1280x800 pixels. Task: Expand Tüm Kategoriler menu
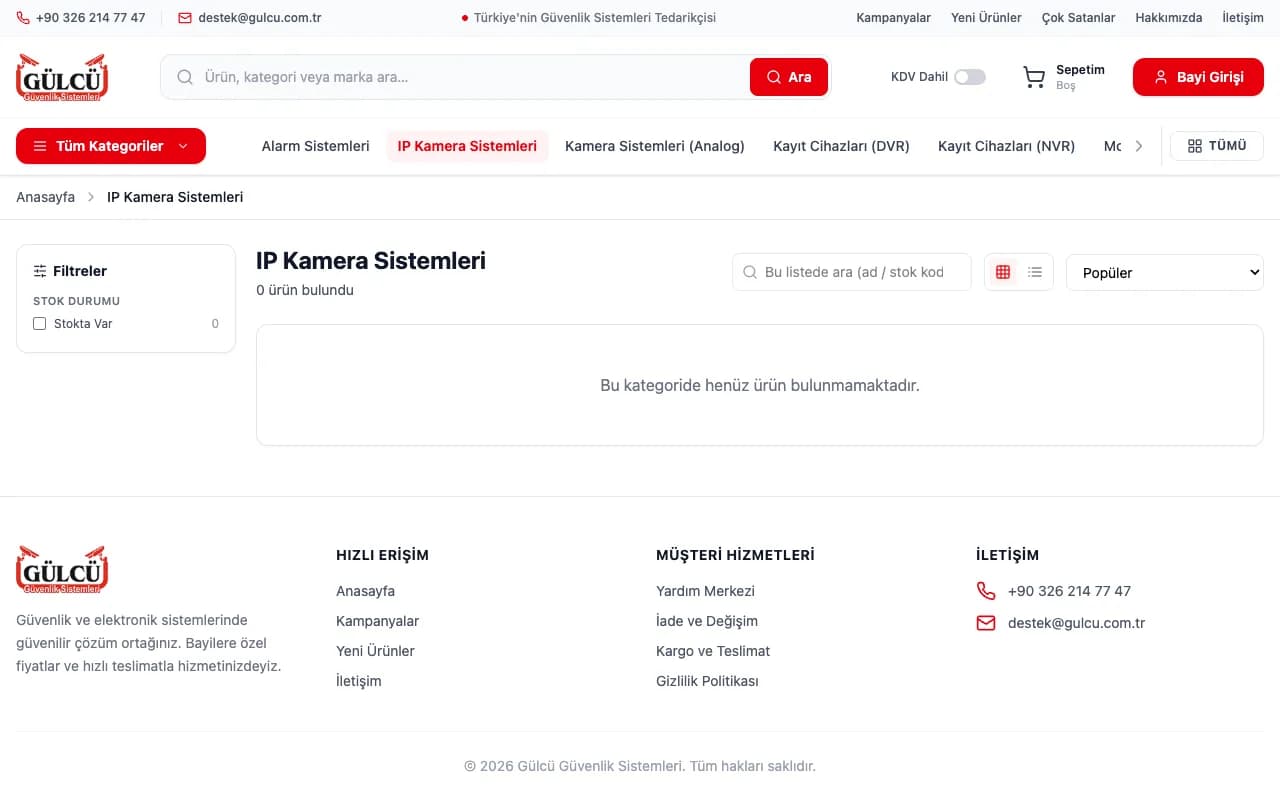click(111, 146)
